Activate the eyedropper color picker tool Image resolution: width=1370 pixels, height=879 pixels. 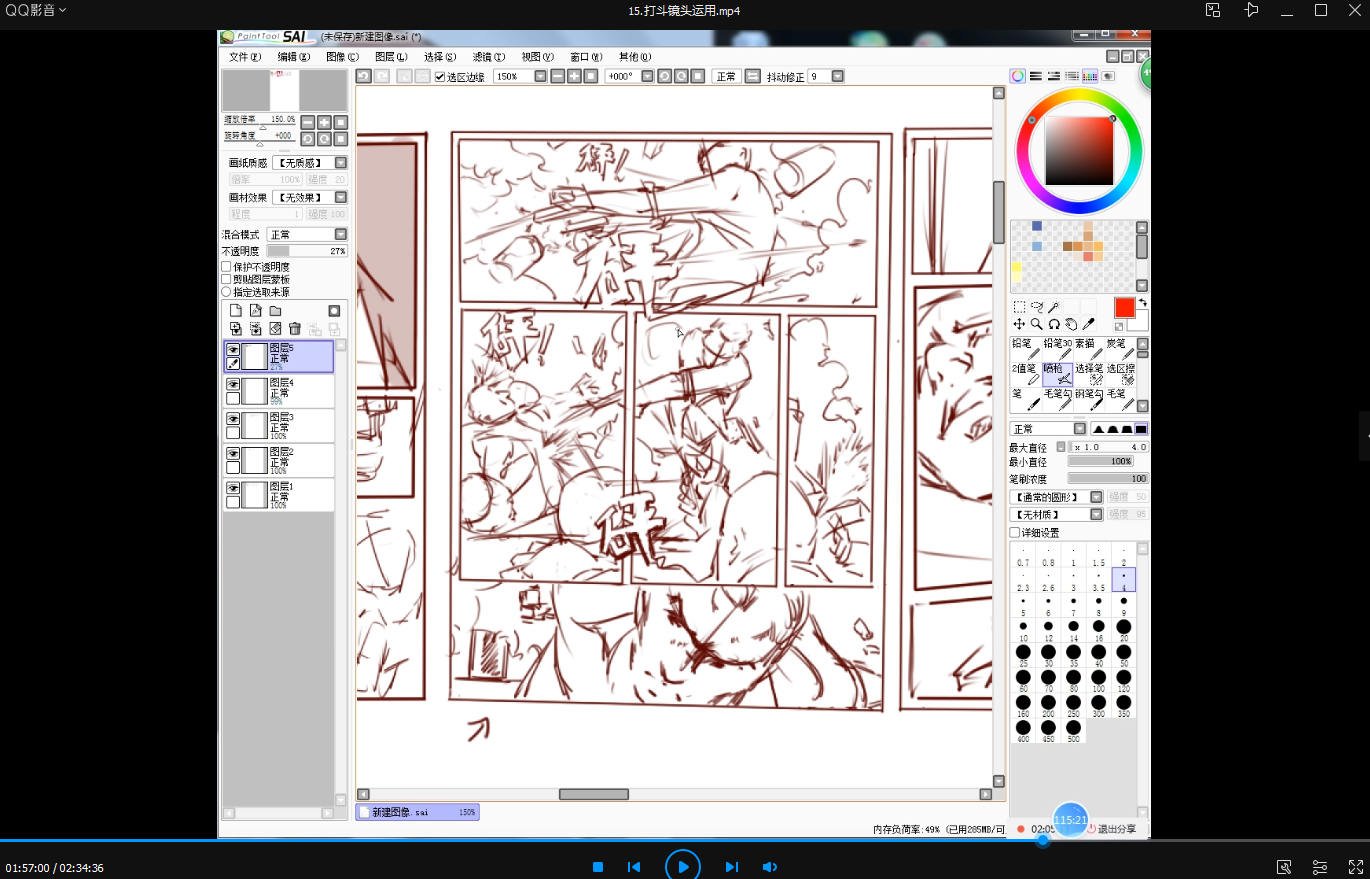(x=1089, y=324)
